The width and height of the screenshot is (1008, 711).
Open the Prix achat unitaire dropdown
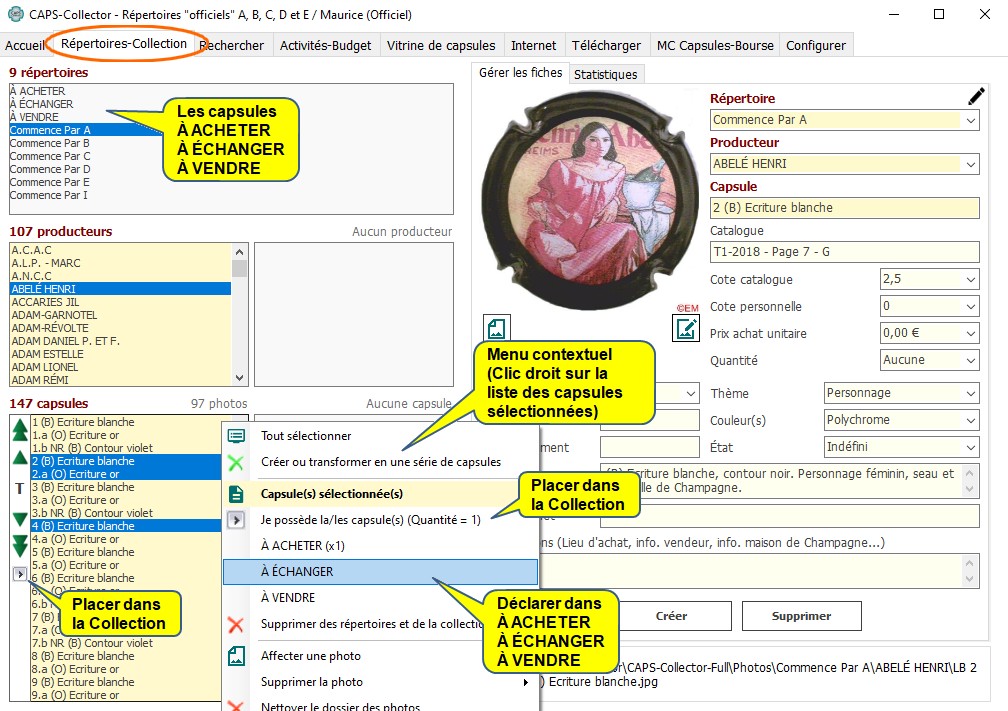pos(971,333)
